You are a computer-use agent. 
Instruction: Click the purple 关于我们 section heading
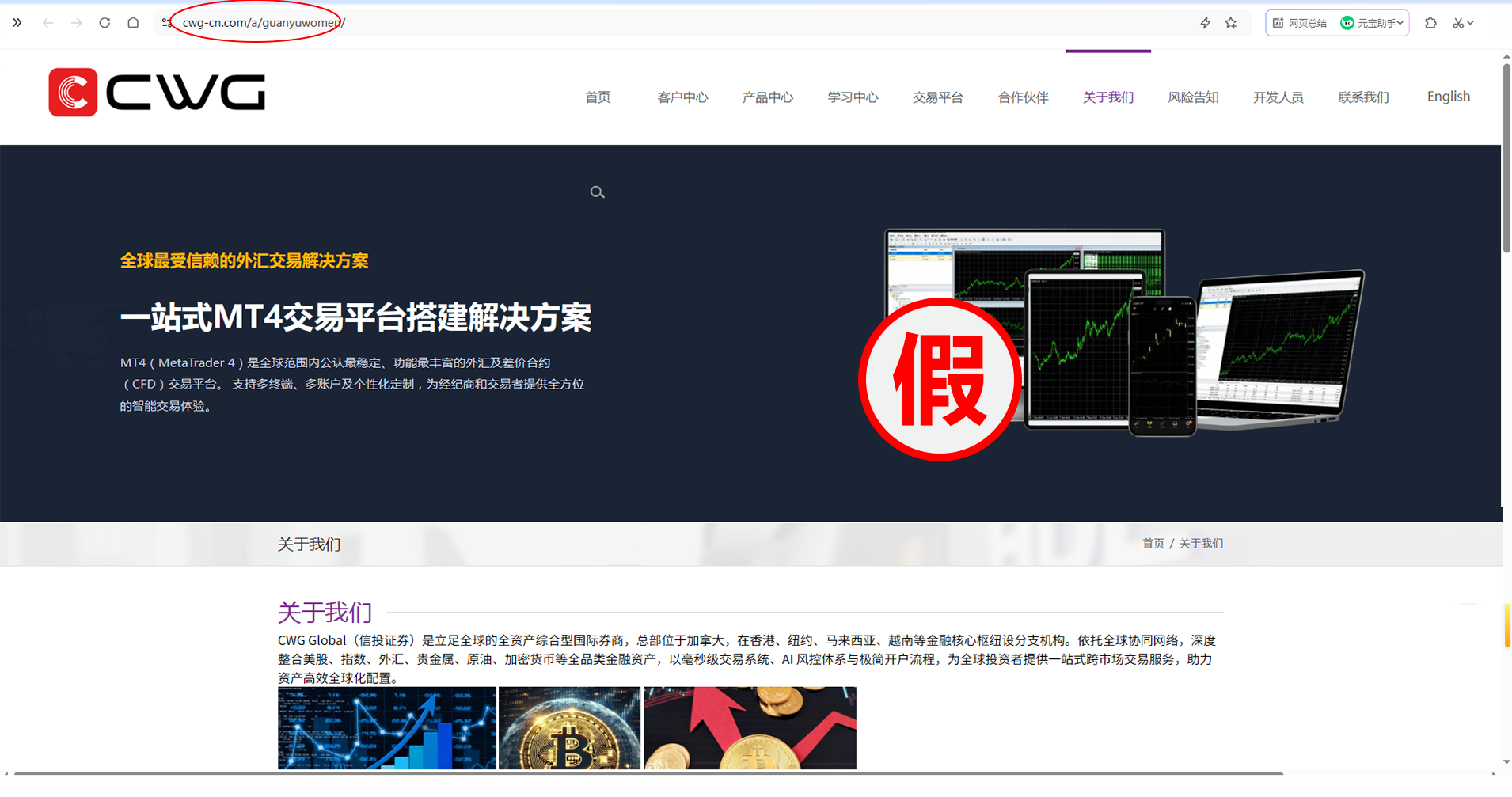pyautogui.click(x=325, y=612)
